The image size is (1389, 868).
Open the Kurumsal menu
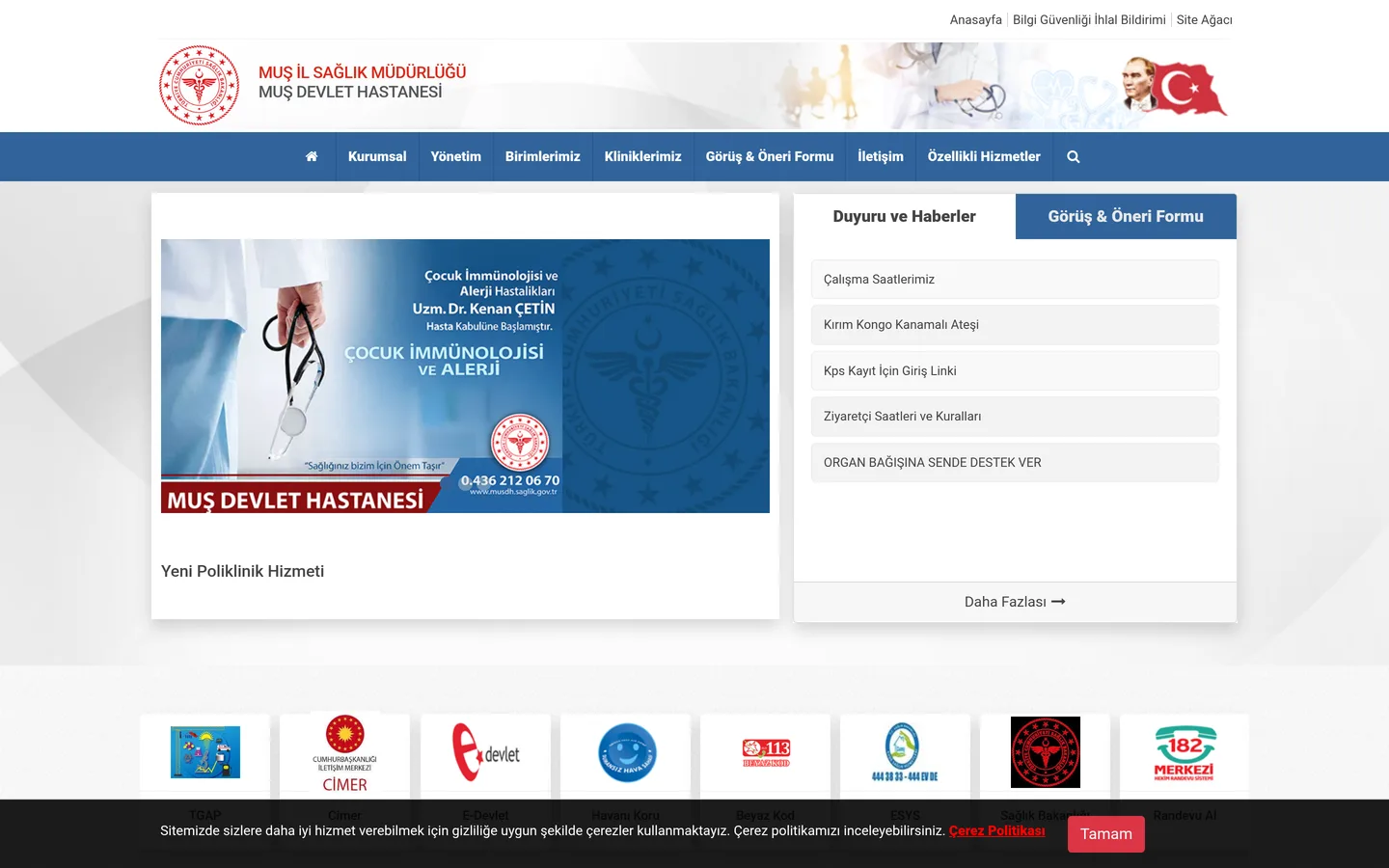click(377, 156)
